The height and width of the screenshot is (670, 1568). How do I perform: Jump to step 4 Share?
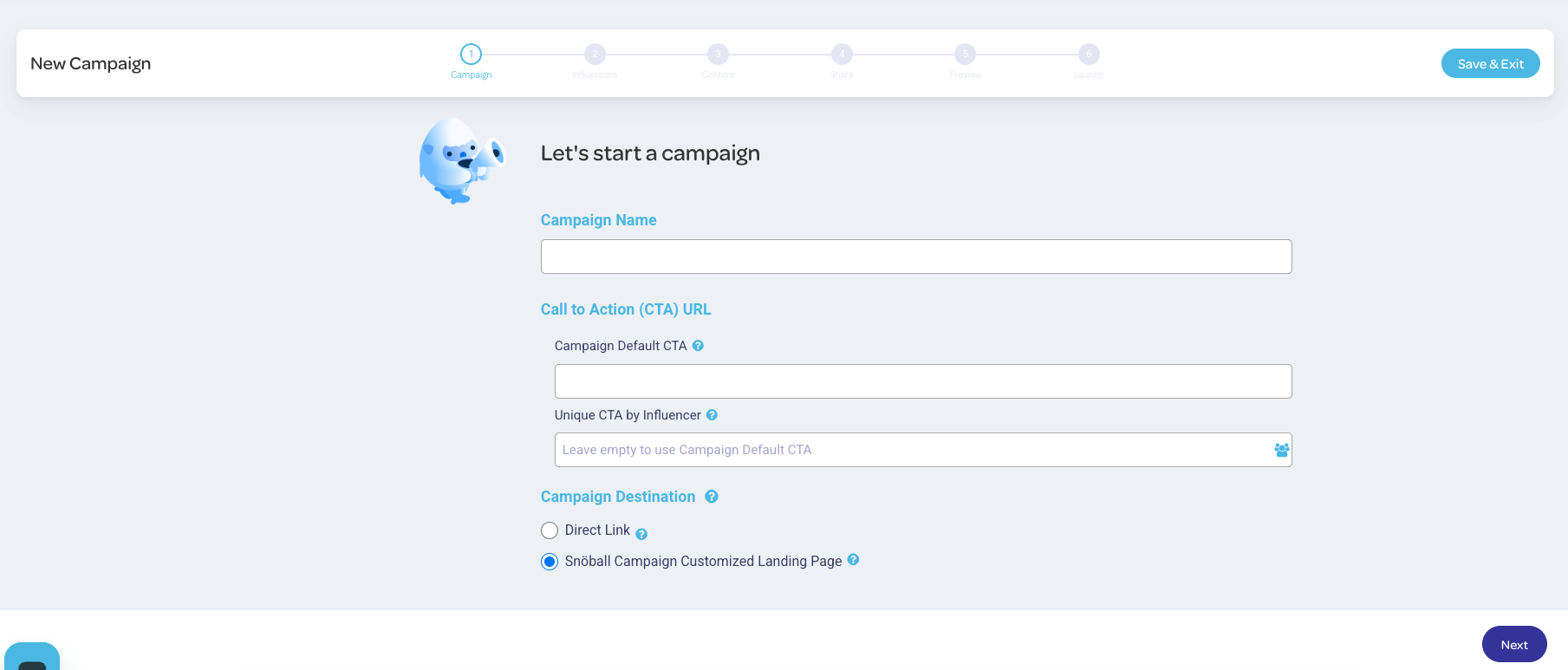click(842, 55)
